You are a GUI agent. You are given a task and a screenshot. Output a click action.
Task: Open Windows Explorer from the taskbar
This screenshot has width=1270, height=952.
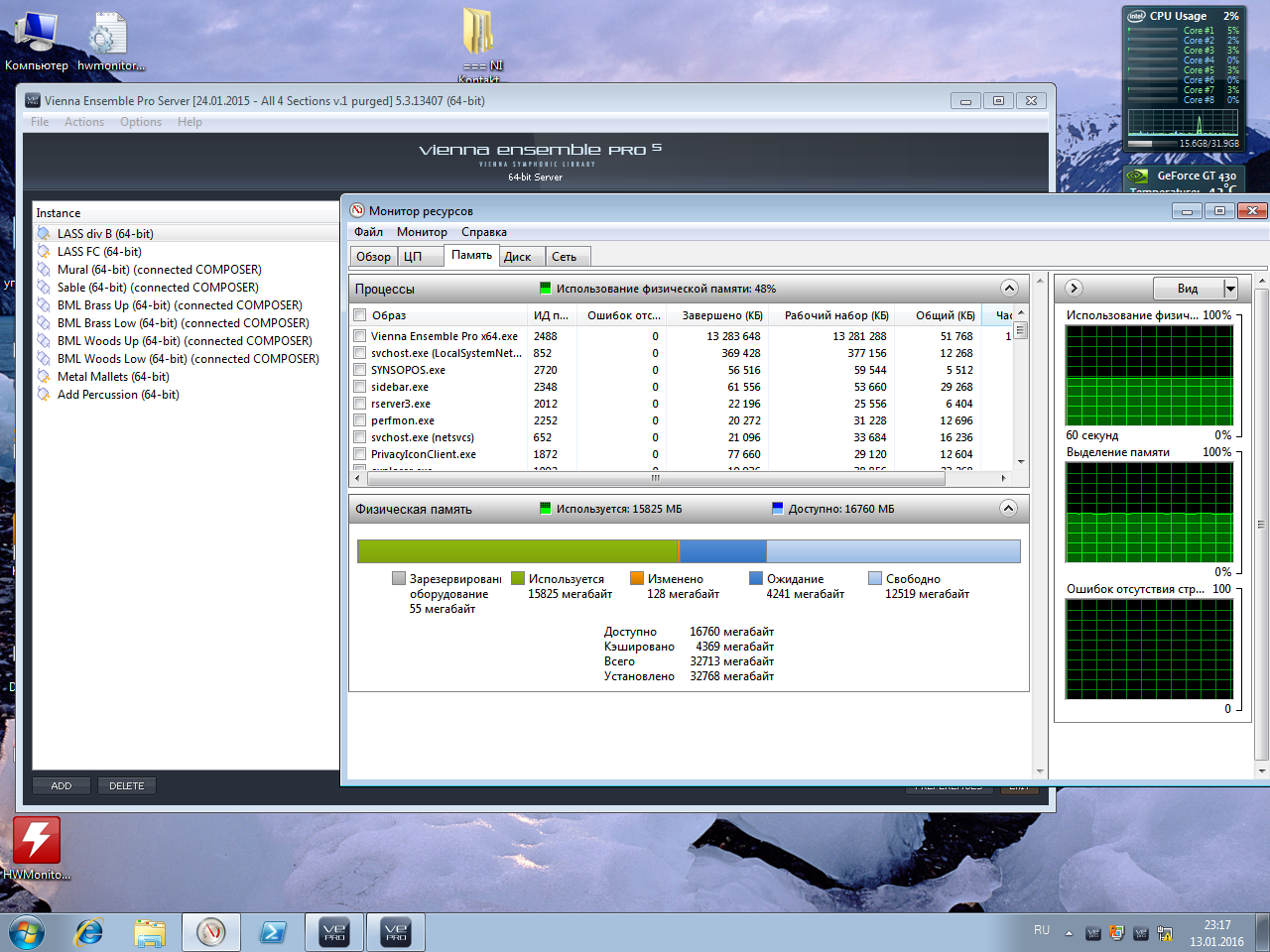(150, 932)
